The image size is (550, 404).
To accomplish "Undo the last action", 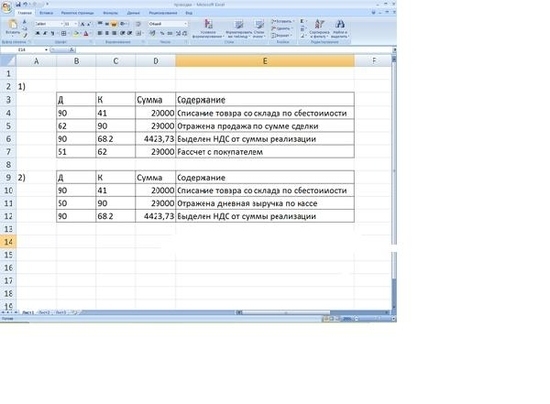I will tap(26, 5).
